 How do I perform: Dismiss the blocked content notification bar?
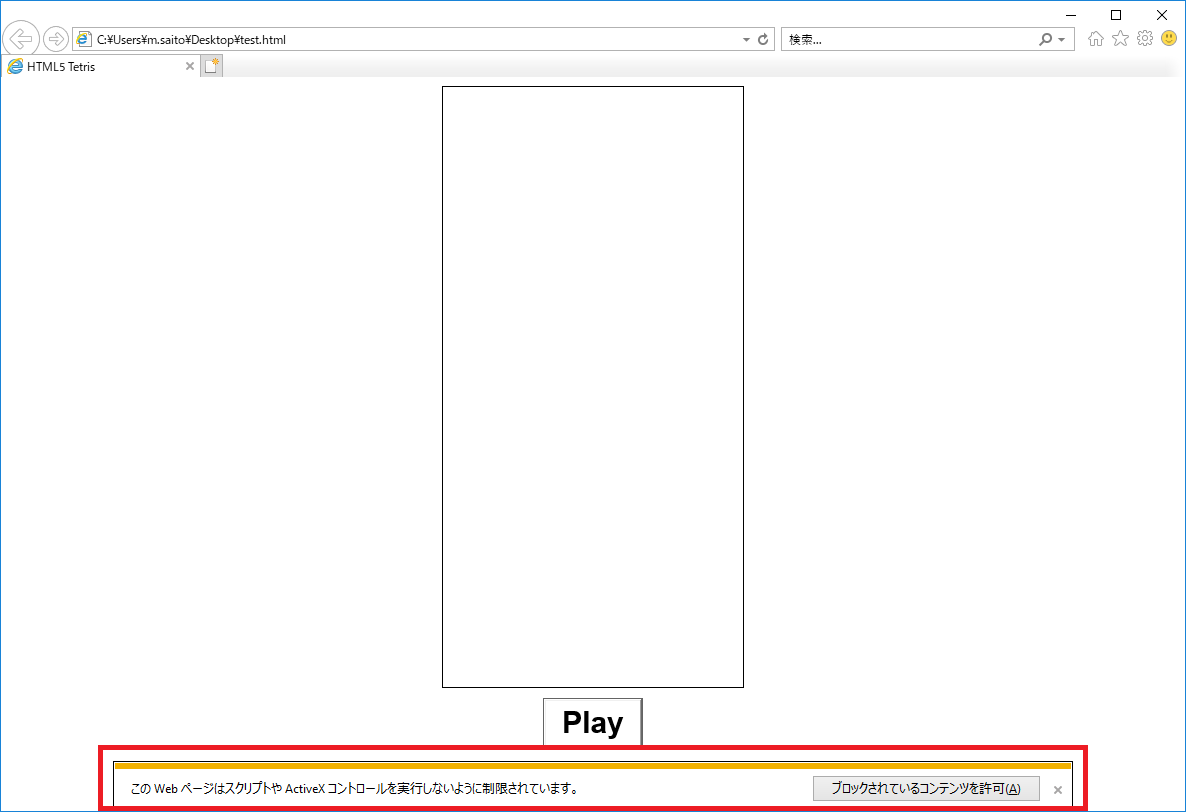tap(1057, 789)
